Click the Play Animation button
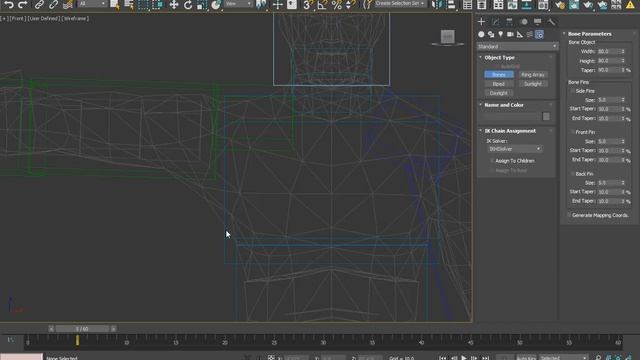Image resolution: width=640 pixels, height=360 pixels. (x=464, y=358)
